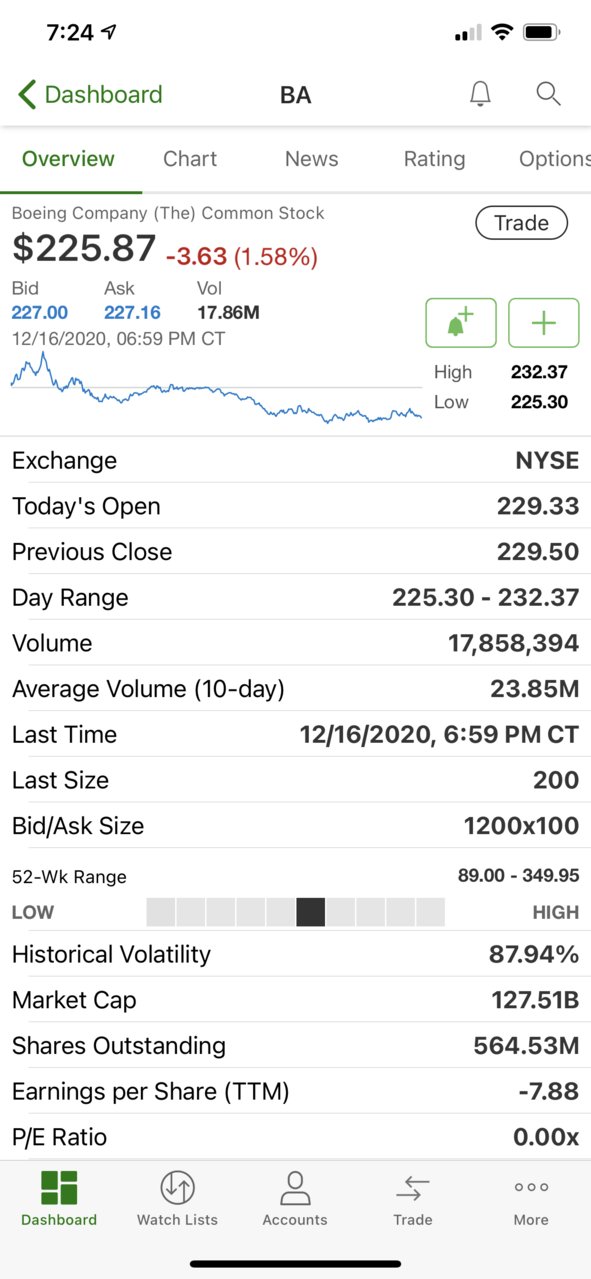
Task: Add BA to watch list with plus button
Action: tap(543, 323)
